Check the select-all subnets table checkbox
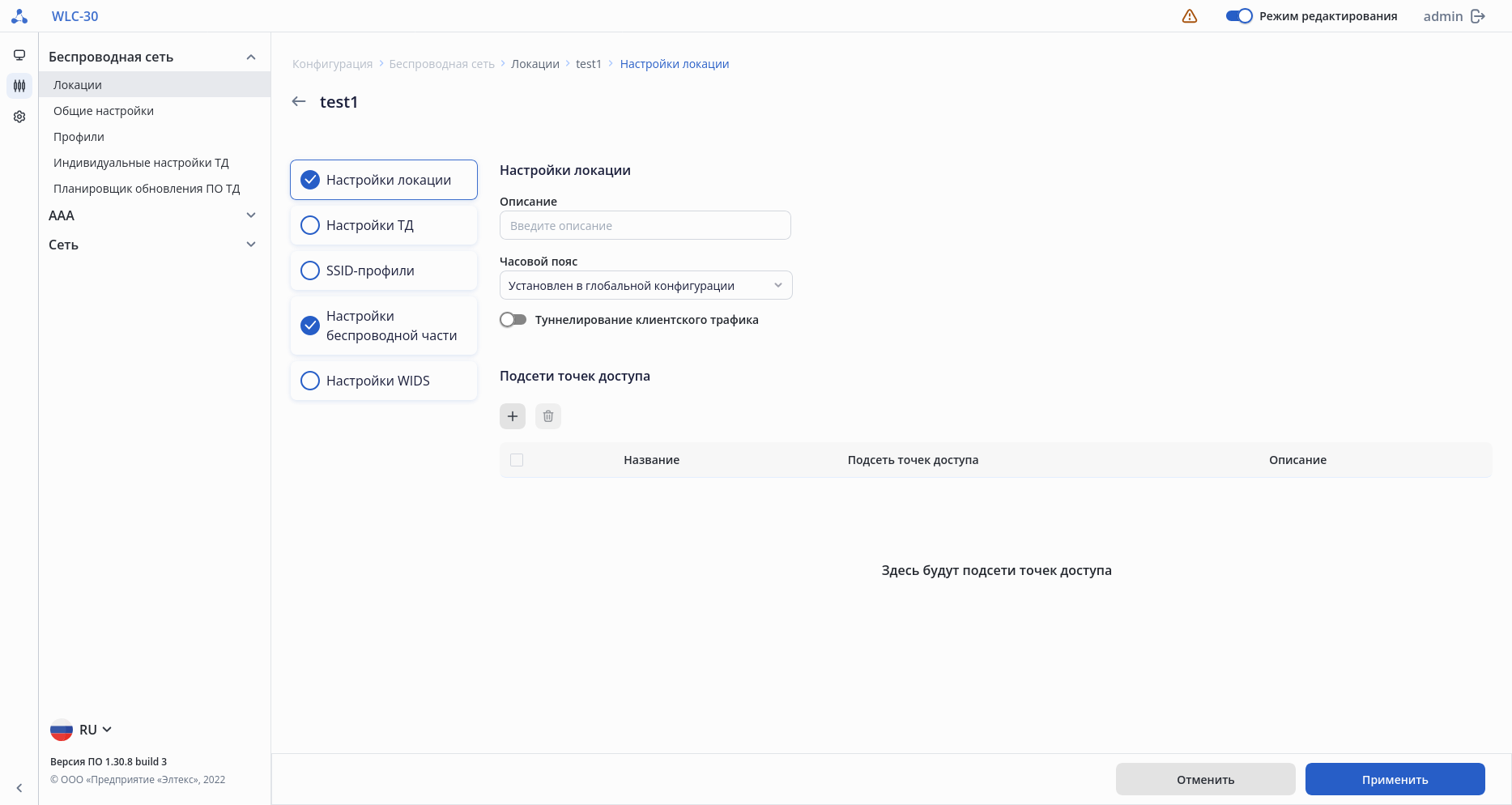 point(517,460)
